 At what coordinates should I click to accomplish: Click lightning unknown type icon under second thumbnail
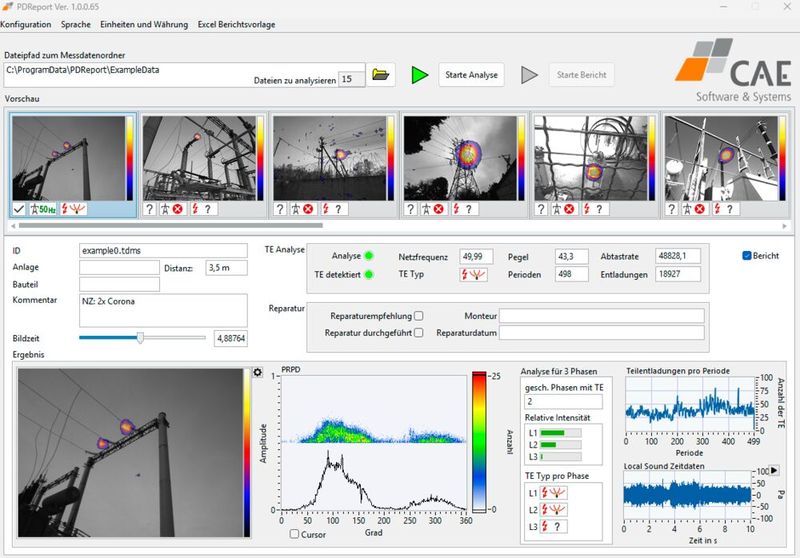pyautogui.click(x=202, y=209)
